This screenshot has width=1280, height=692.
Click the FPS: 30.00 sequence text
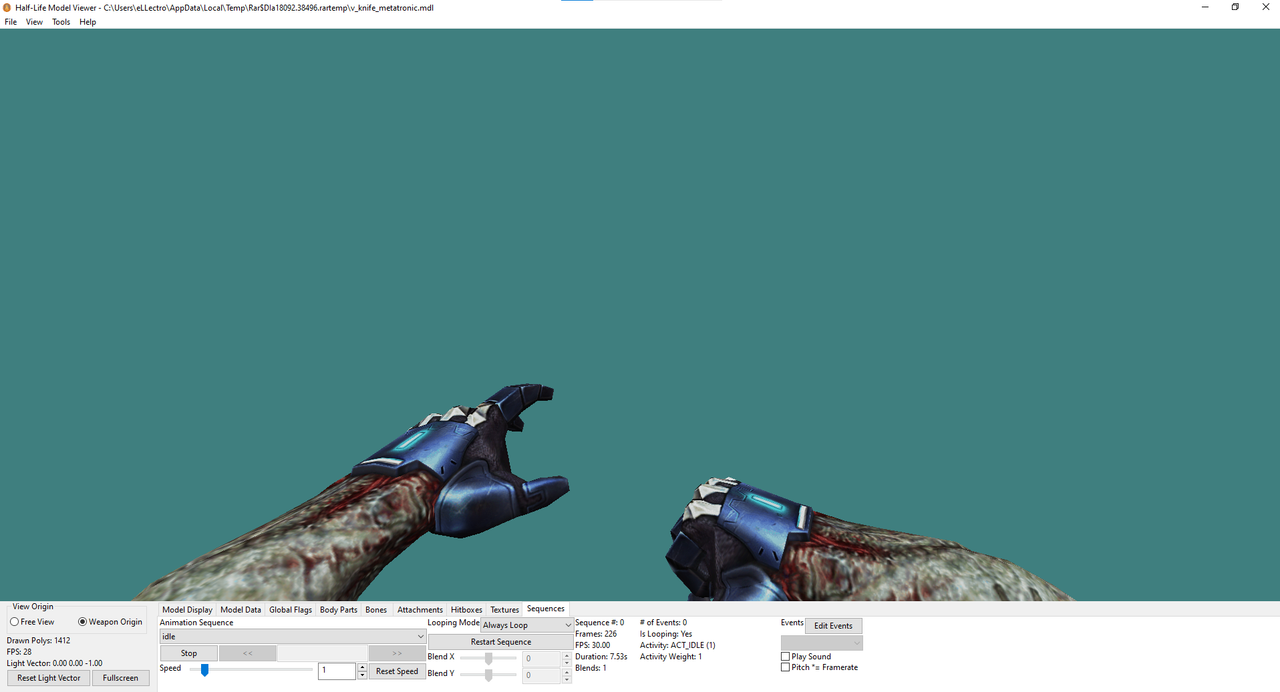(x=592, y=645)
